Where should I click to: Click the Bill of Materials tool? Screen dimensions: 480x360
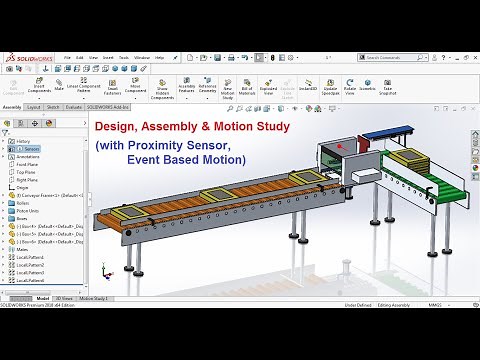(x=247, y=88)
